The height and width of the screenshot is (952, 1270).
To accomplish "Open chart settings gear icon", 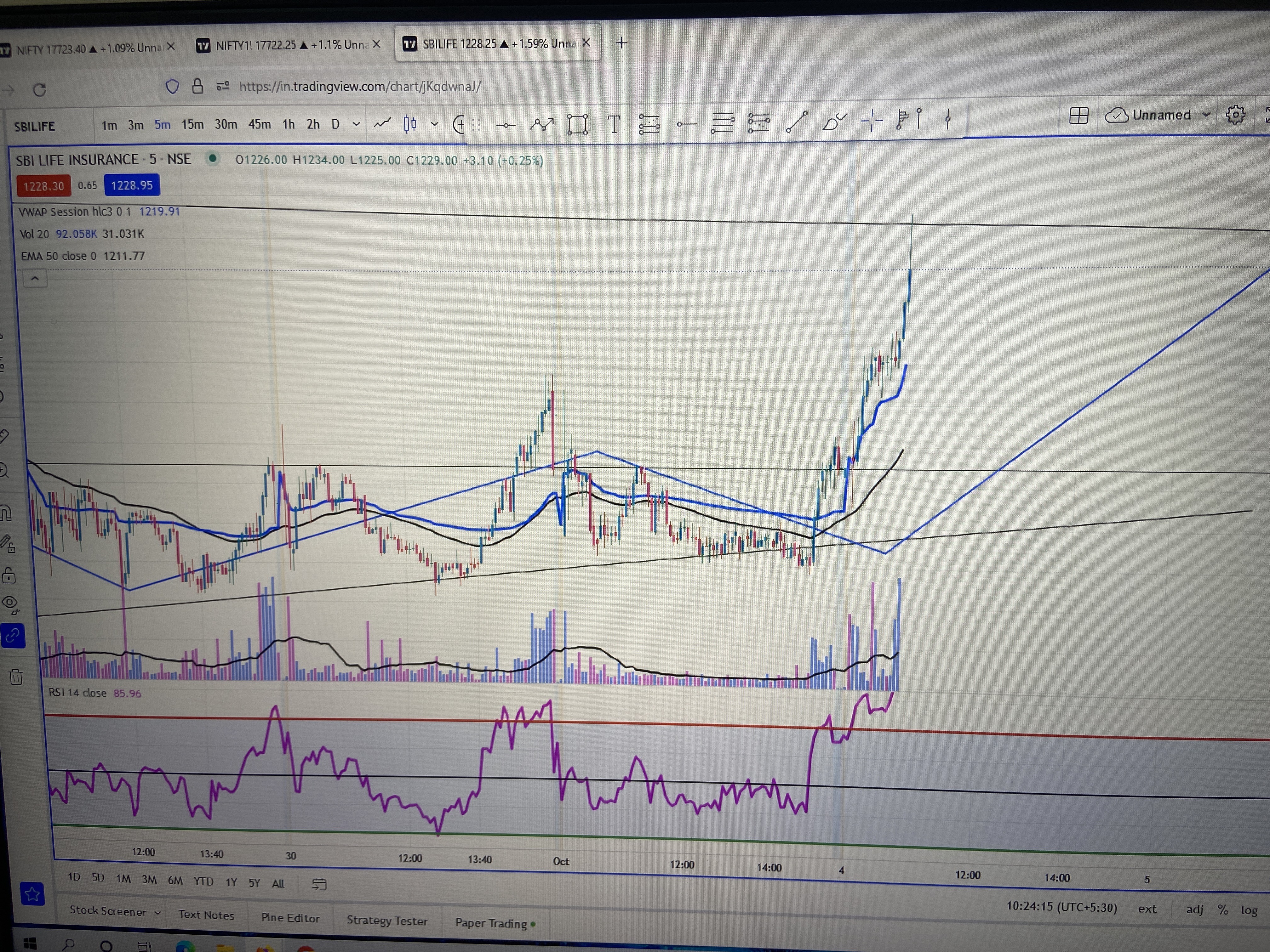I will 1235,115.
